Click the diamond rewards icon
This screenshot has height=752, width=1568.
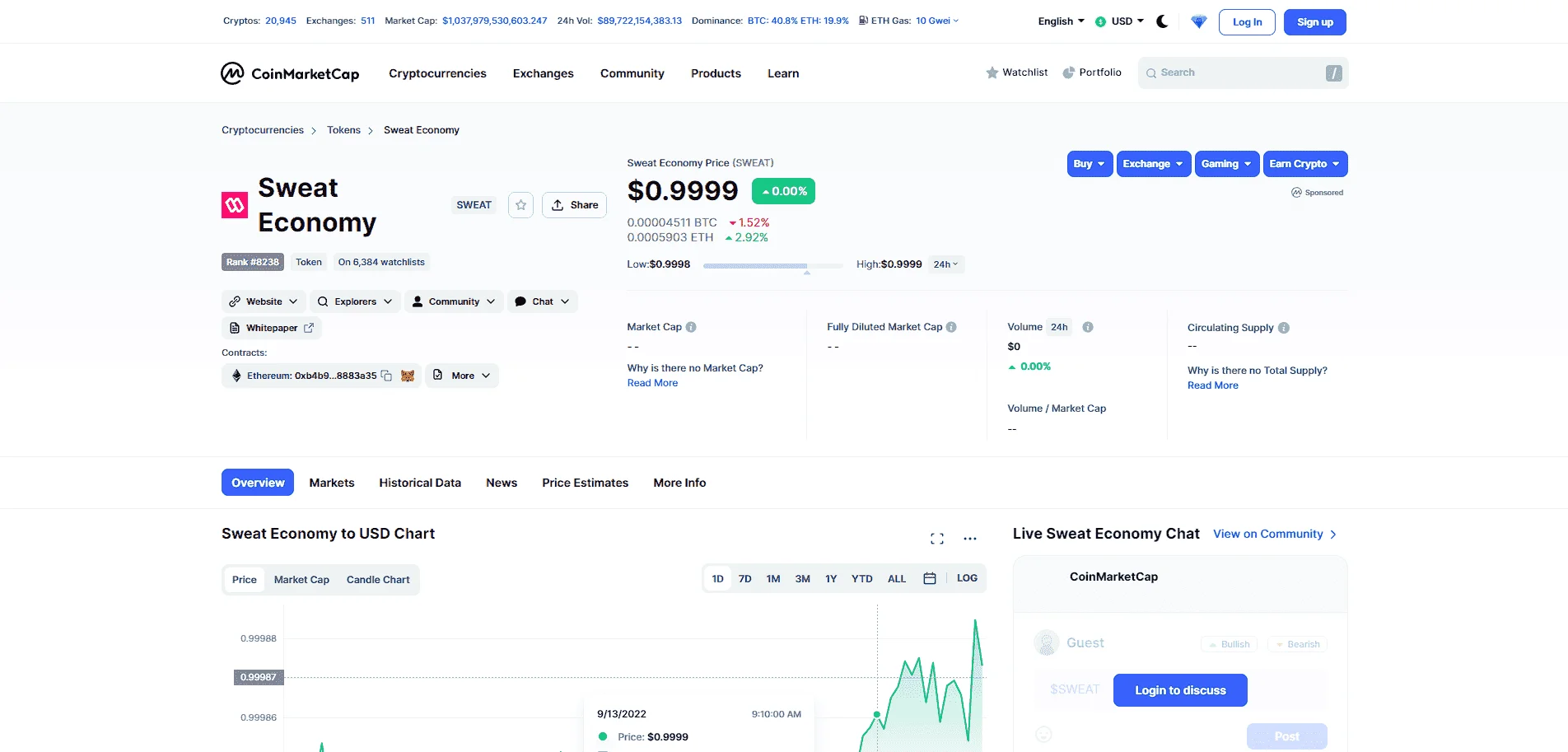click(1199, 21)
